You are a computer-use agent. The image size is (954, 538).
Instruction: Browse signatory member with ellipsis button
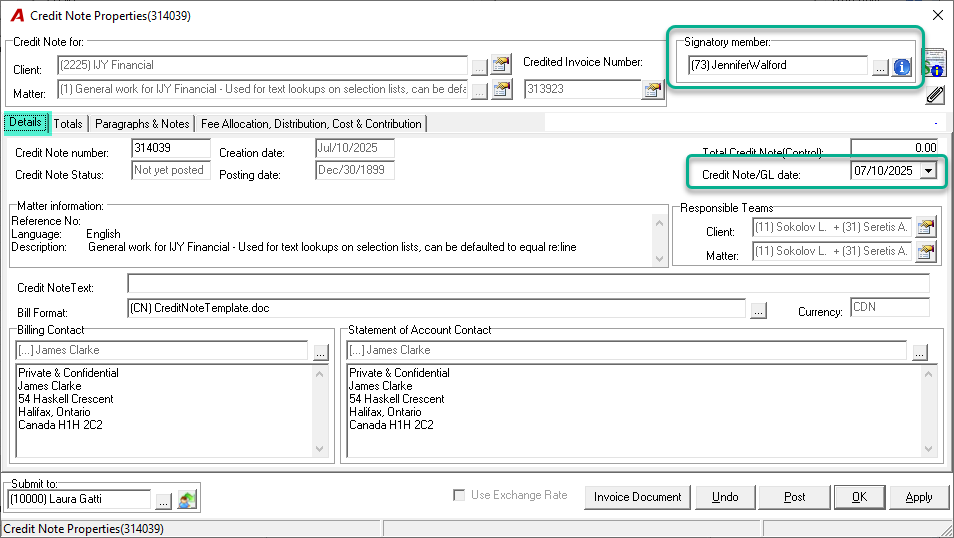tap(880, 68)
